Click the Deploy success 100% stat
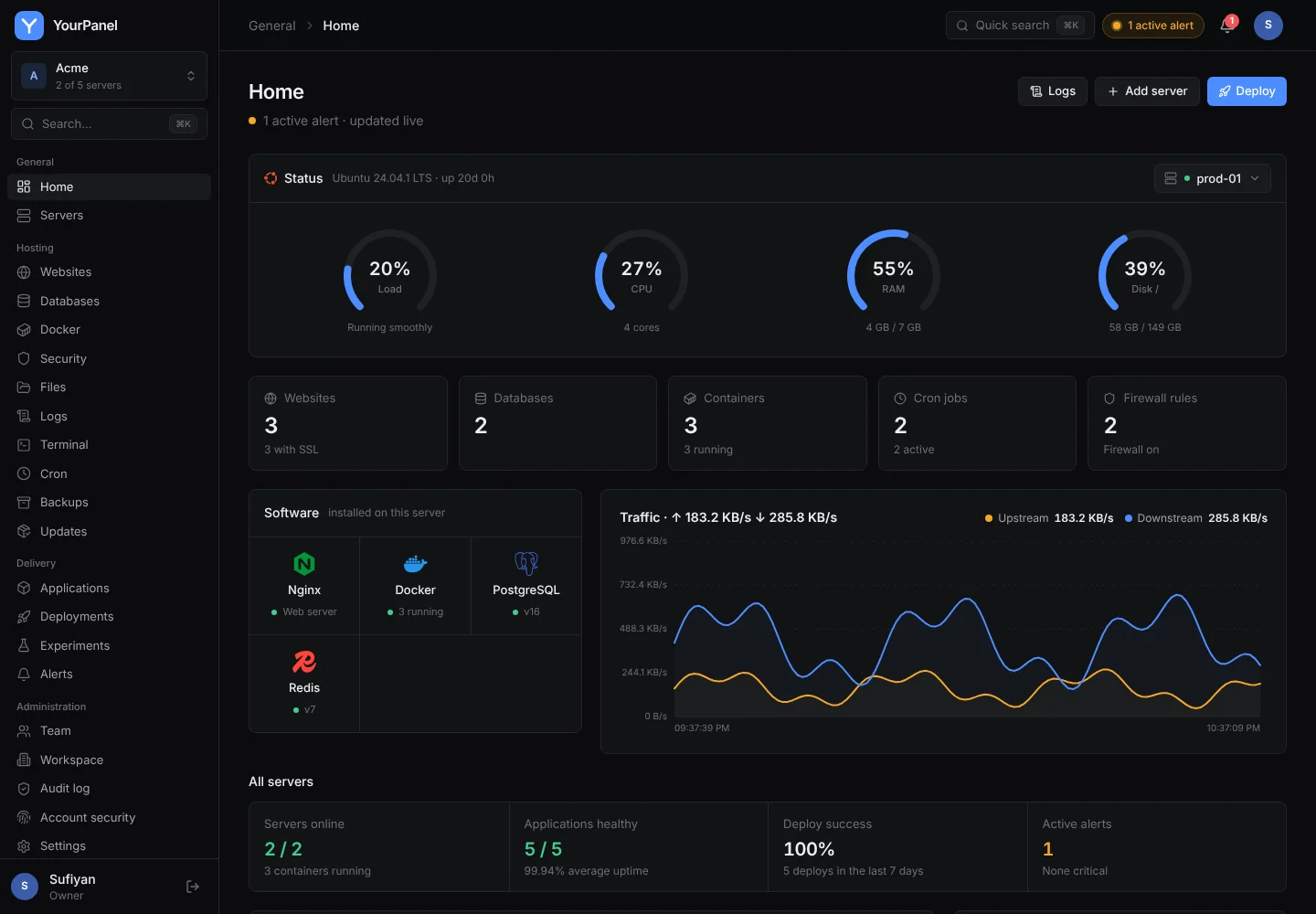The image size is (1316, 914). click(x=897, y=847)
